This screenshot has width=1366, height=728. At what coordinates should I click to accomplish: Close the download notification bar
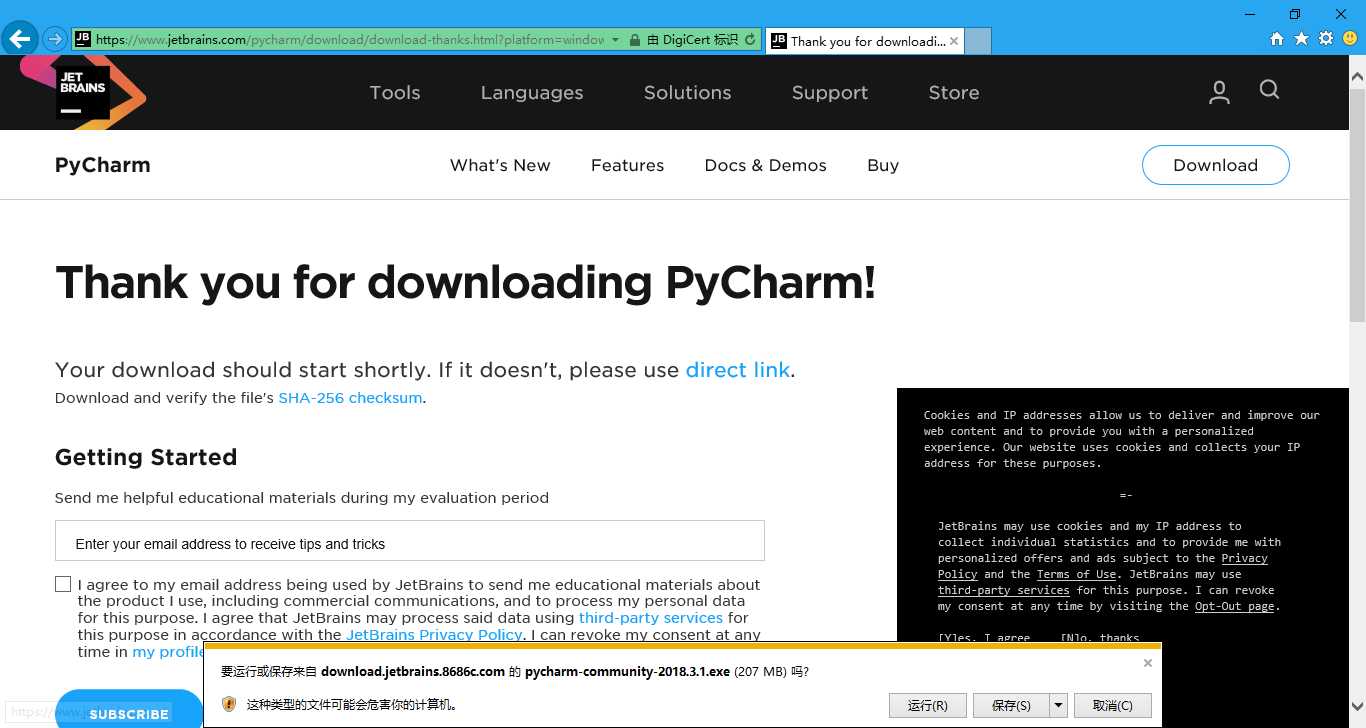[1148, 663]
